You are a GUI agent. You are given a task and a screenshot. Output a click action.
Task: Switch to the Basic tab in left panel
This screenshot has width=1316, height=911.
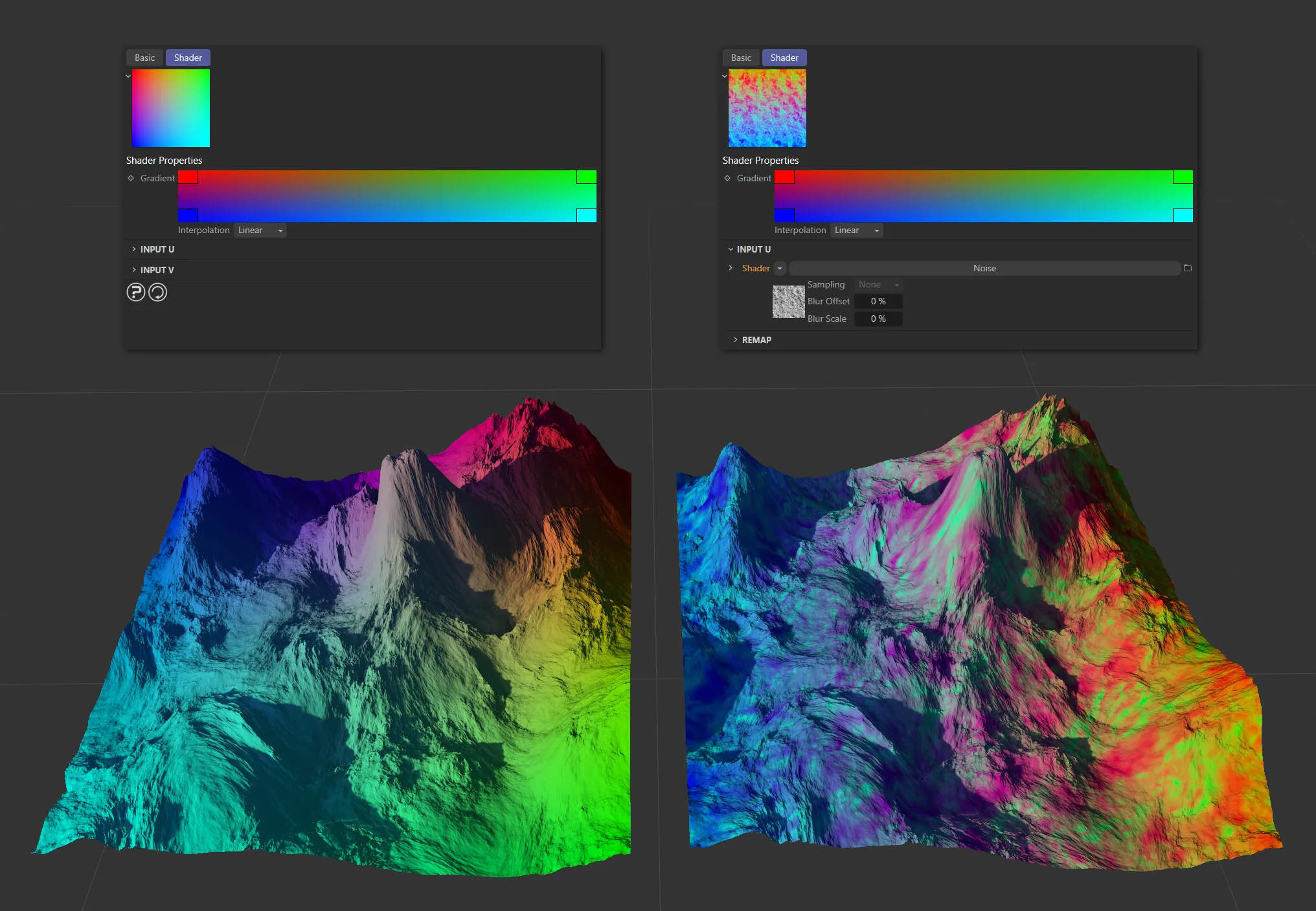click(x=144, y=57)
